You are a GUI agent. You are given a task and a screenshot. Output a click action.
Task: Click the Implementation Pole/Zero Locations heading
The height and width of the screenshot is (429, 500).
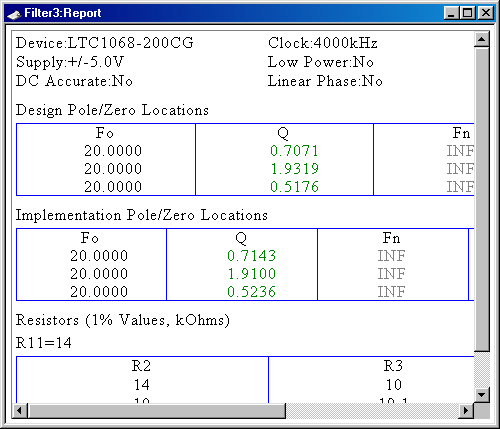coord(142,215)
